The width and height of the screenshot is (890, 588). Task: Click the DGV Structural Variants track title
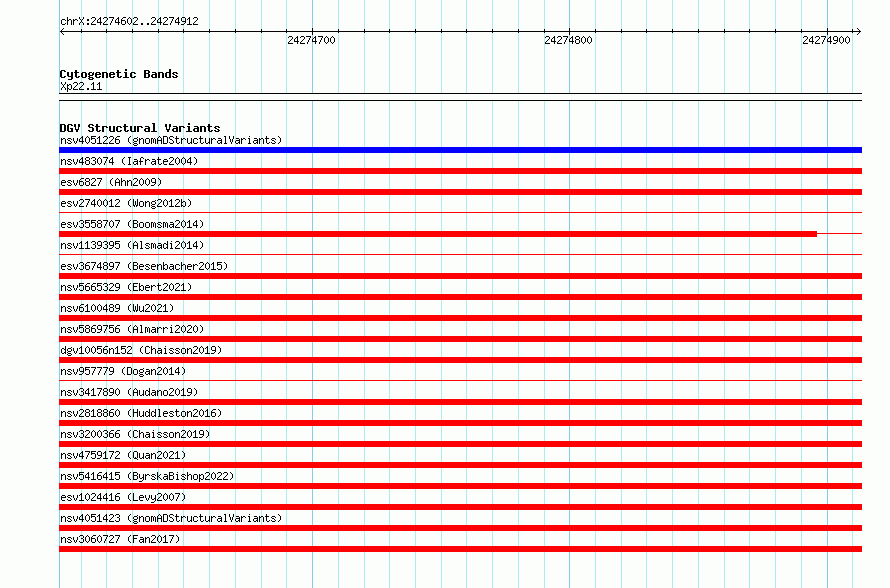(x=140, y=128)
